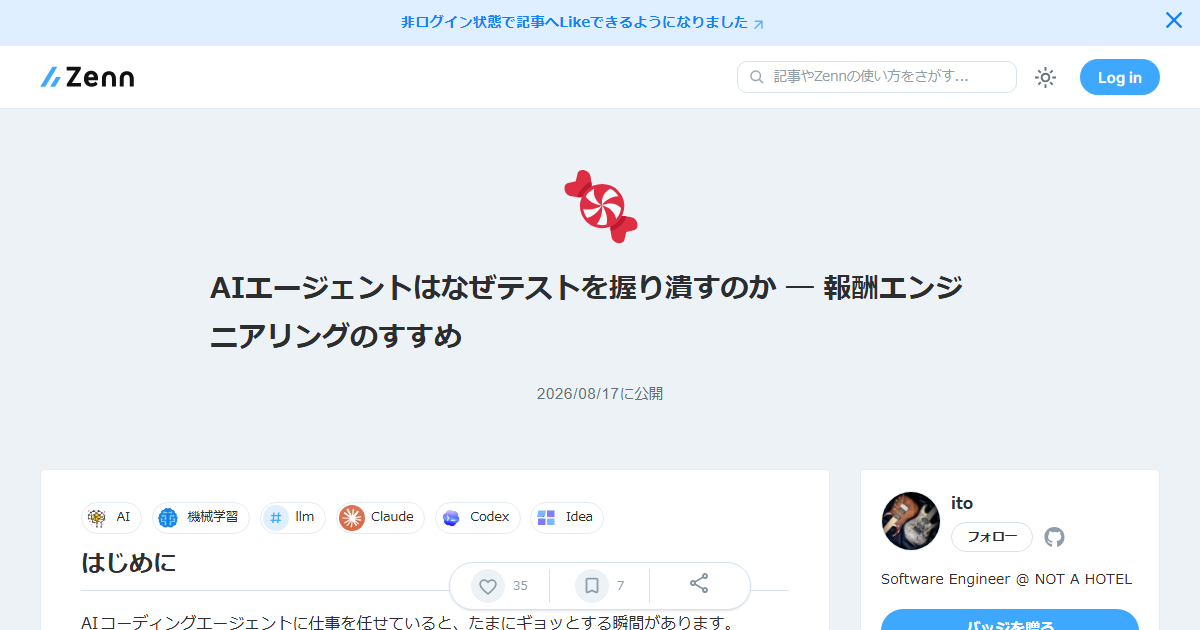Viewport: 1200px width, 630px height.
Task: Select the Idea category tag
Action: coord(567,517)
